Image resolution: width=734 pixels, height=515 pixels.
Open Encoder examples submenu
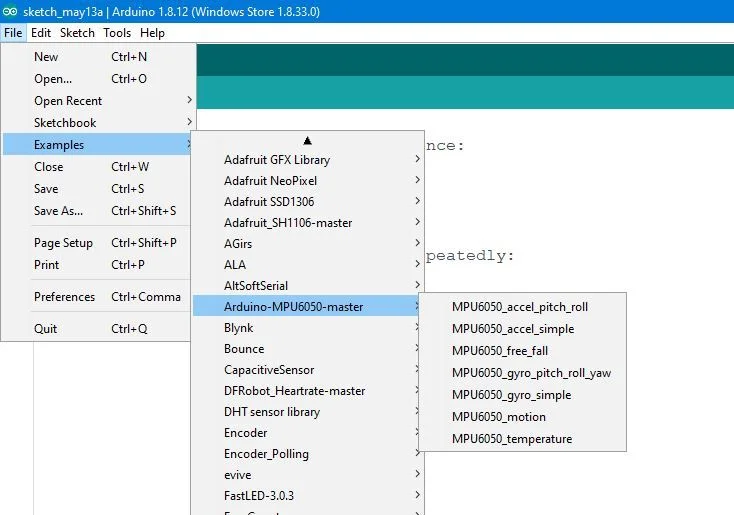point(307,433)
